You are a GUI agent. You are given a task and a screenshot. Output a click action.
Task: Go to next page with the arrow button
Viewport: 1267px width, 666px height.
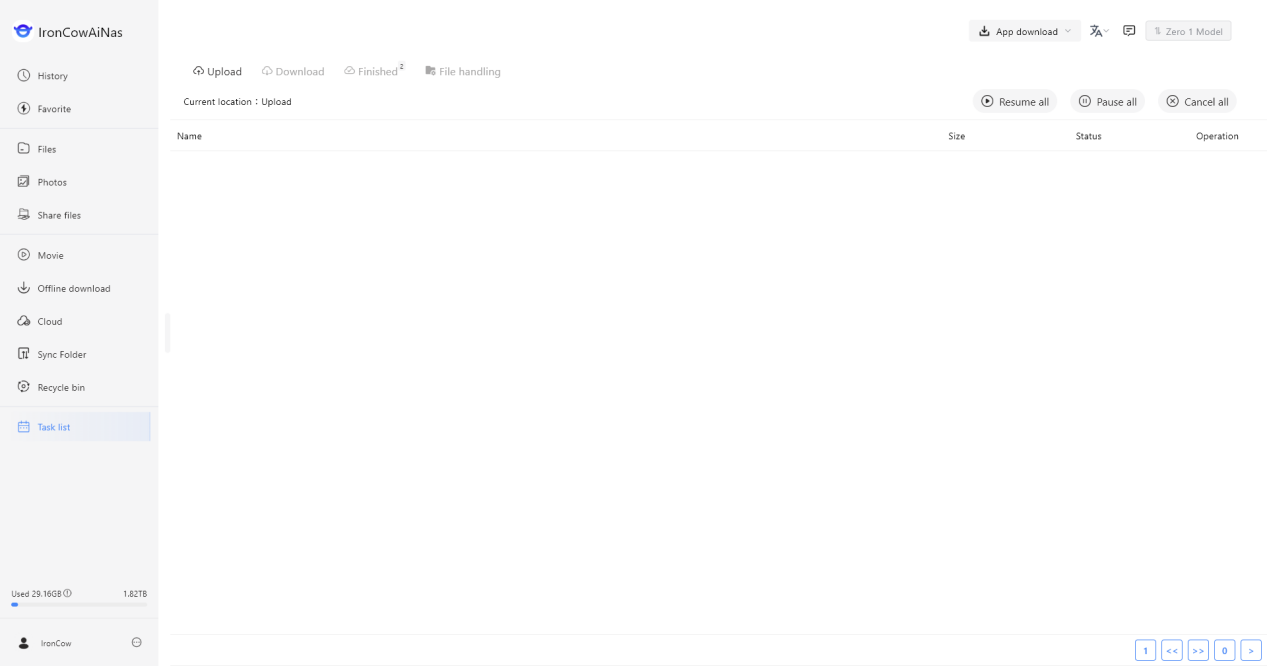click(1251, 650)
